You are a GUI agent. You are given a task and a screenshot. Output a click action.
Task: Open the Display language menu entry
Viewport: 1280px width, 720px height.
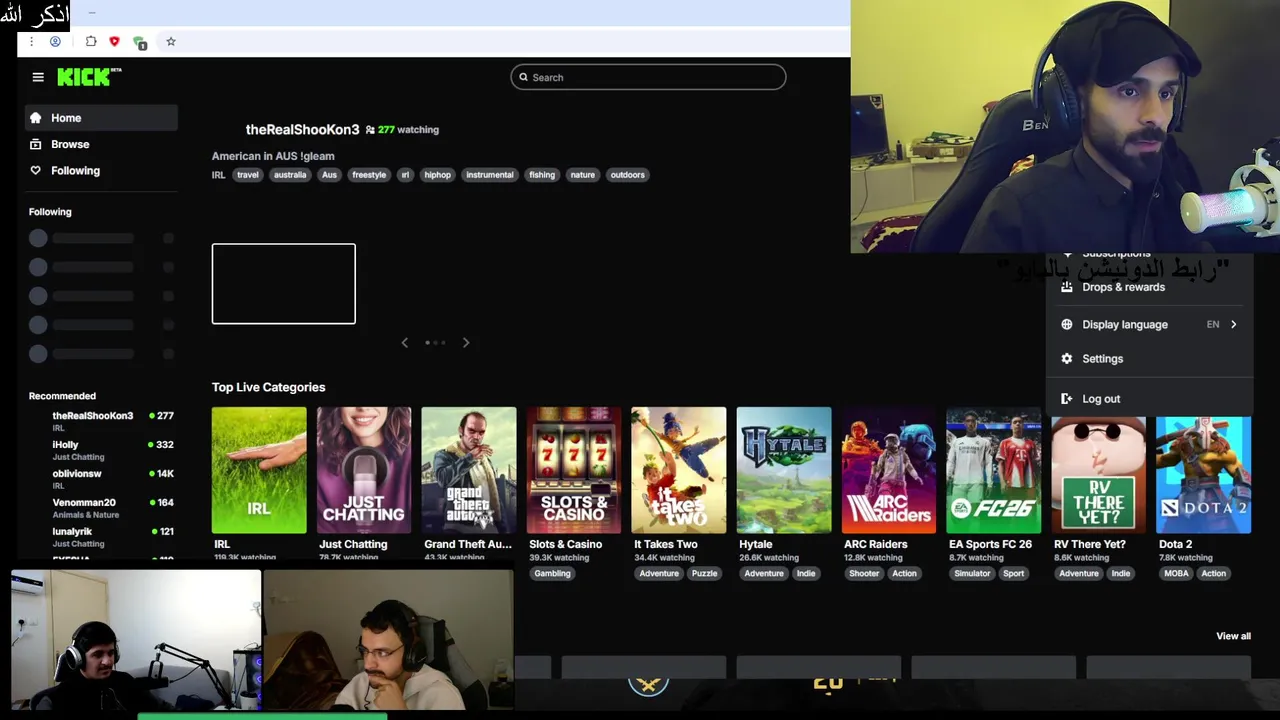pyautogui.click(x=1149, y=324)
